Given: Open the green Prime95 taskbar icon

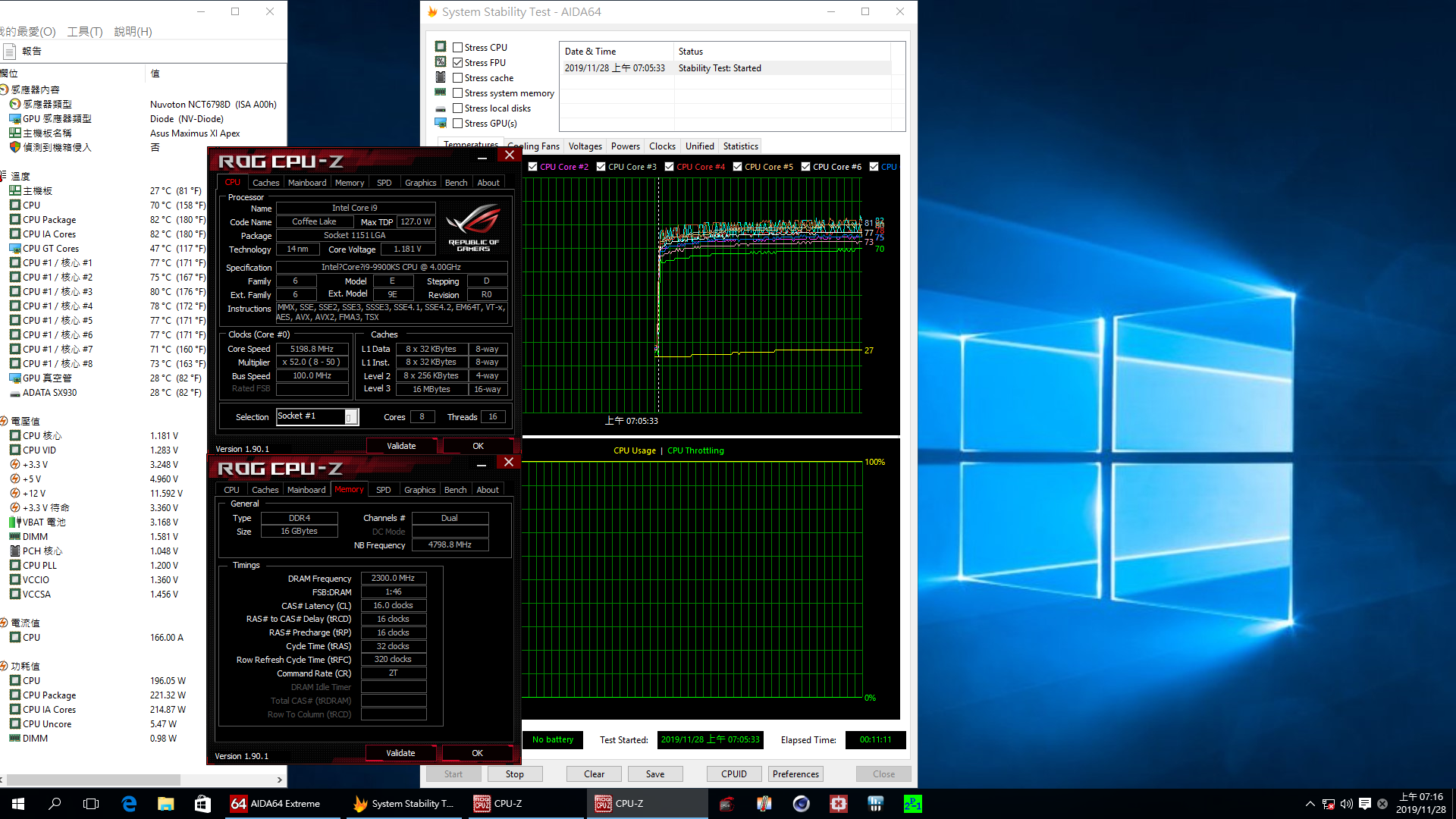Looking at the screenshot, I should [913, 804].
